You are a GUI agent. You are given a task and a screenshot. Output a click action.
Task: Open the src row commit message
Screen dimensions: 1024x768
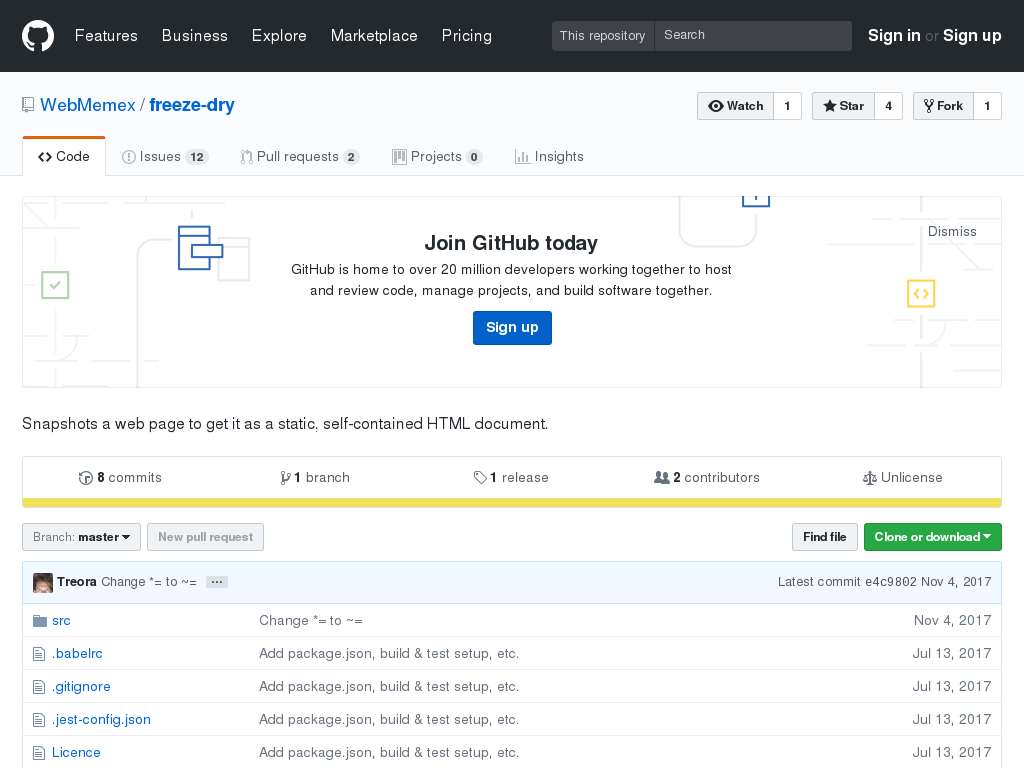point(311,621)
